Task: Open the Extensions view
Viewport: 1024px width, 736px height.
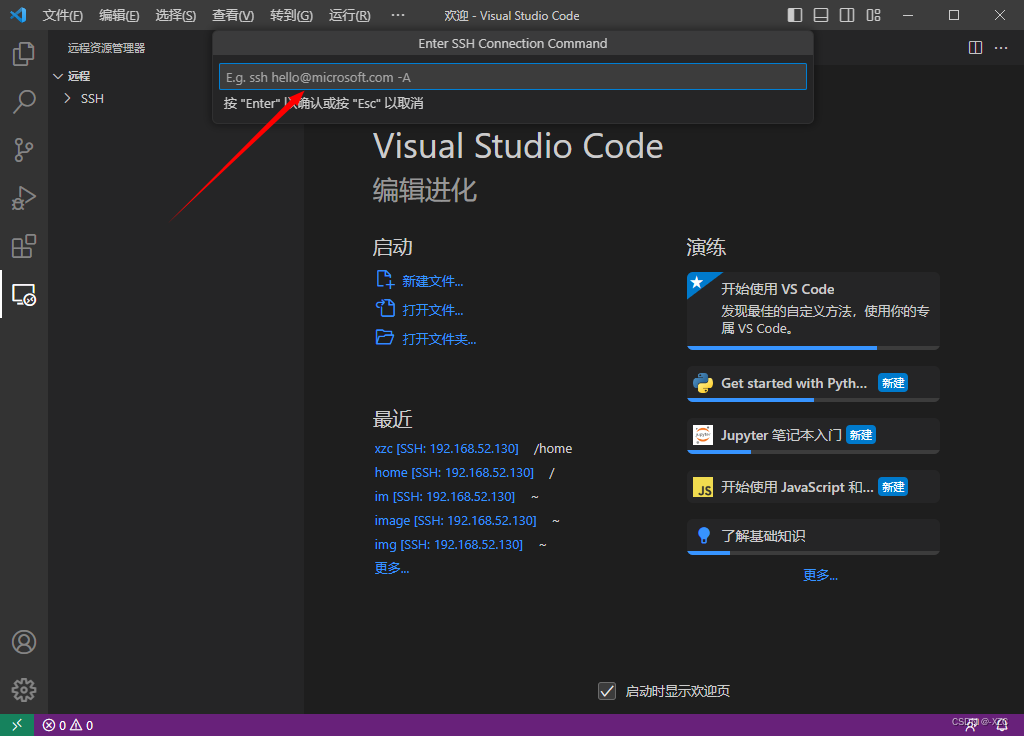Action: point(23,246)
